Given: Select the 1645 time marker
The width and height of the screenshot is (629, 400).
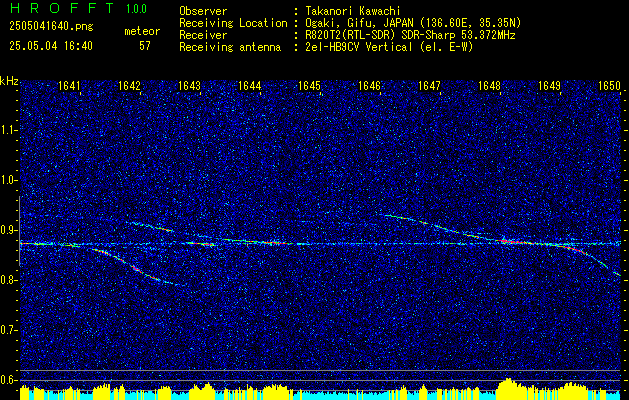Looking at the screenshot, I should 309,86.
